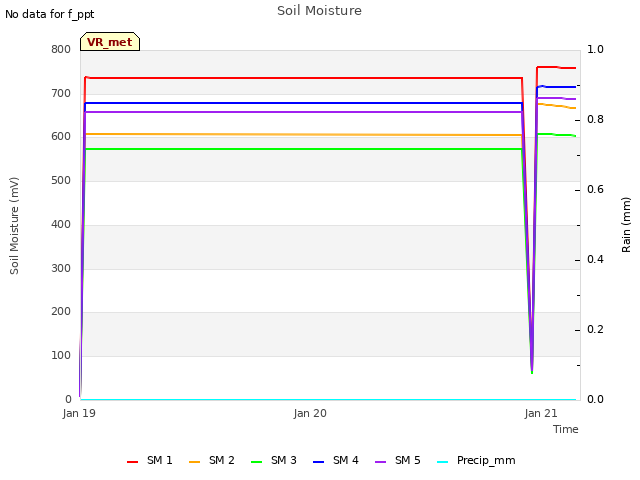Click the purple SM 5 data line
This screenshot has width=640, height=480.
coord(302,112)
